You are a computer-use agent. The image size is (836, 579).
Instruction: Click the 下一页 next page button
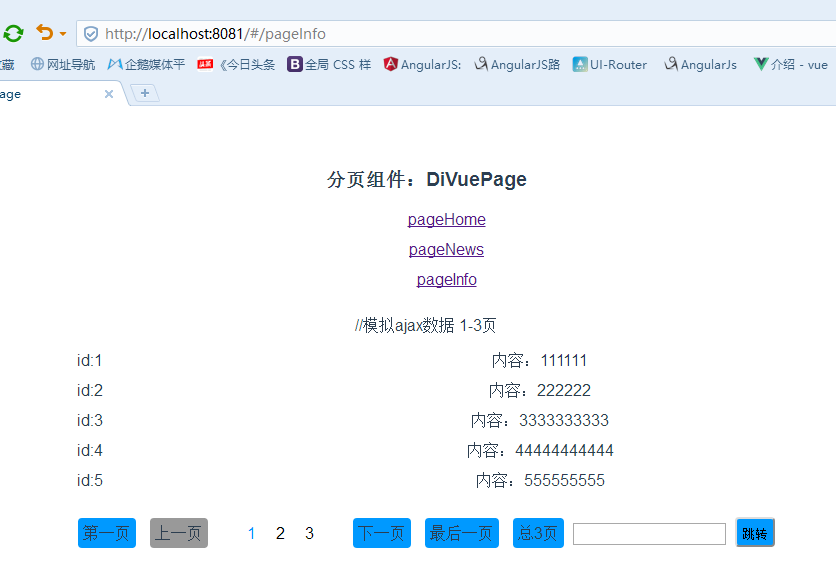(382, 533)
